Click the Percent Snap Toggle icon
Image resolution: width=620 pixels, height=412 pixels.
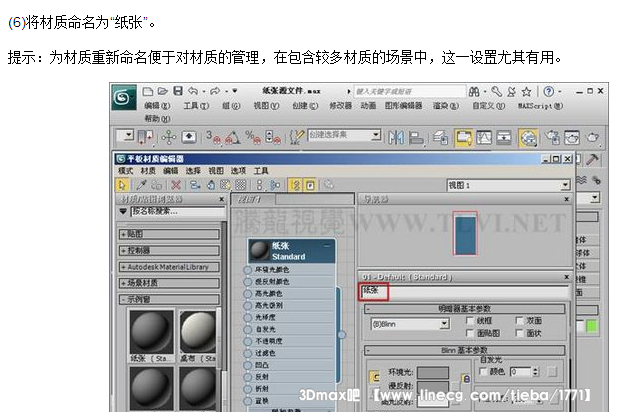pyautogui.click(x=253, y=138)
